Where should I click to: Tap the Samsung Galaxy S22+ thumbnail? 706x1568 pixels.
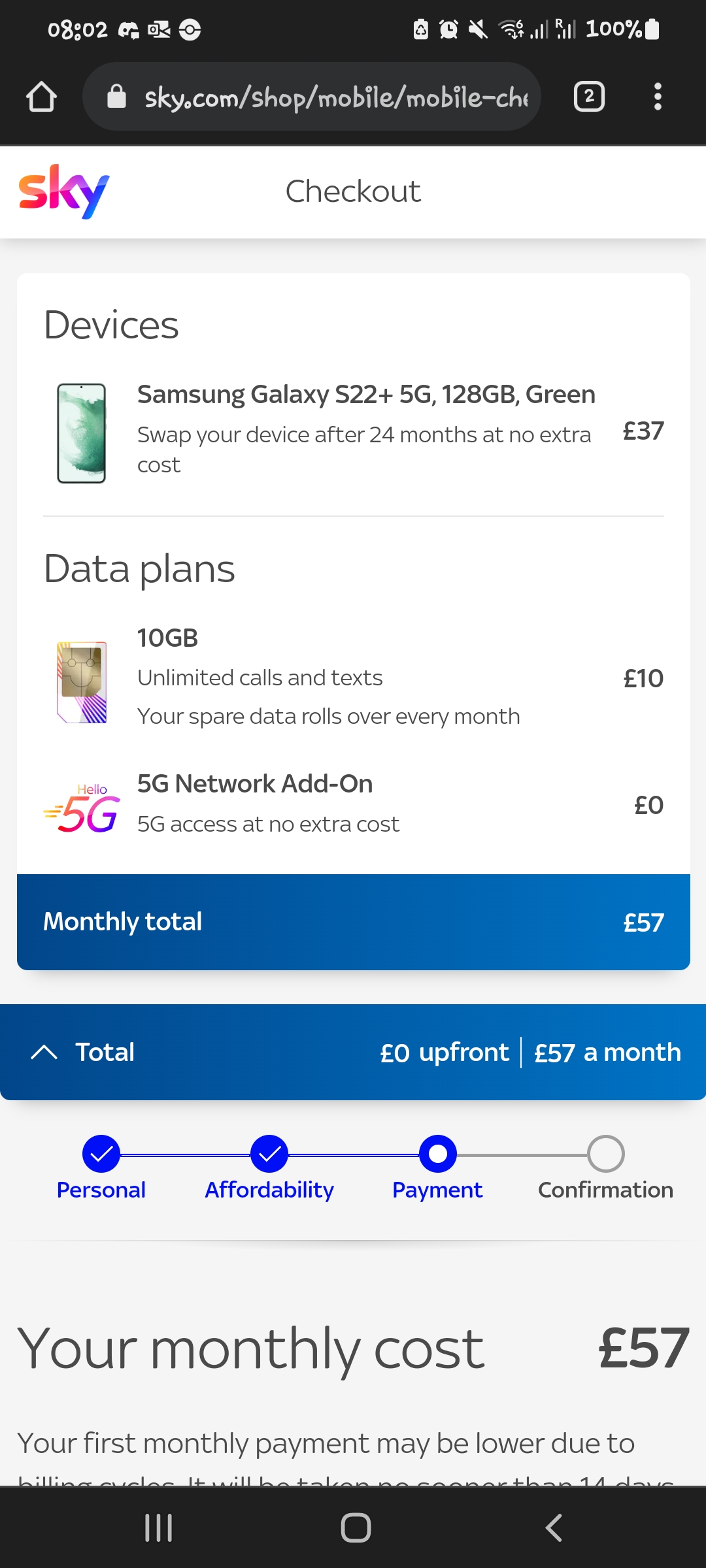(x=82, y=433)
